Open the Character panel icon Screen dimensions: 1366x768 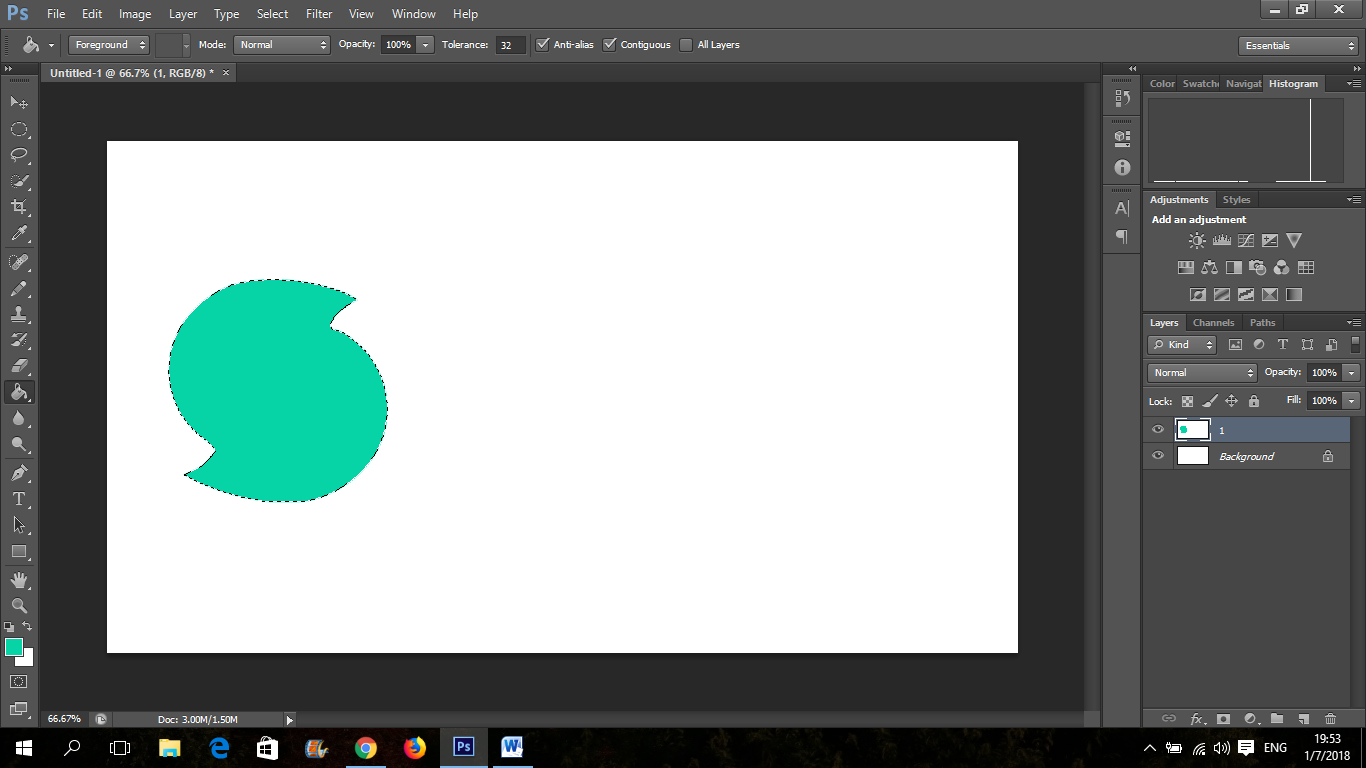(x=1122, y=208)
